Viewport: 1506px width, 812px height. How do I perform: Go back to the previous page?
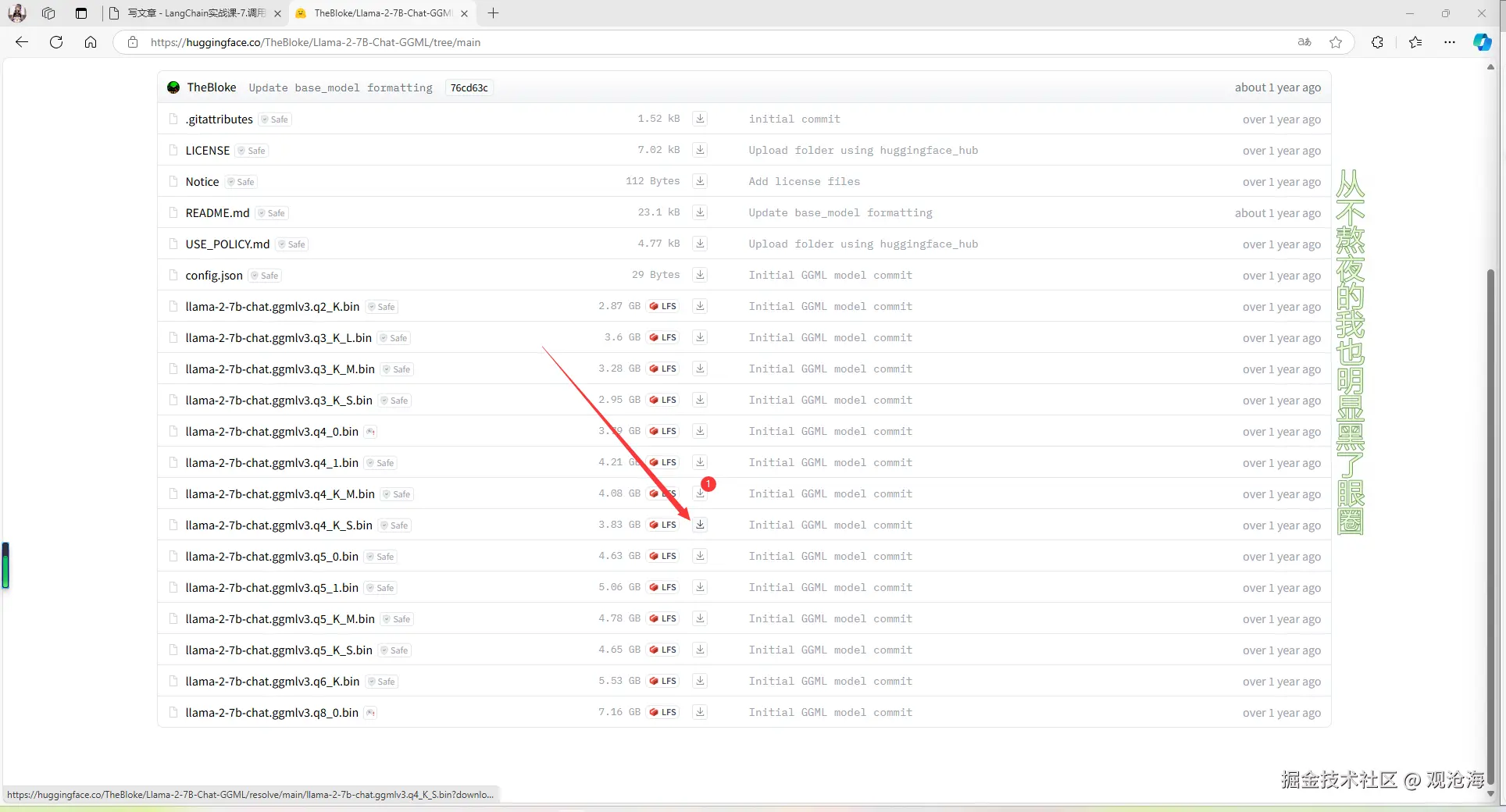pos(22,42)
